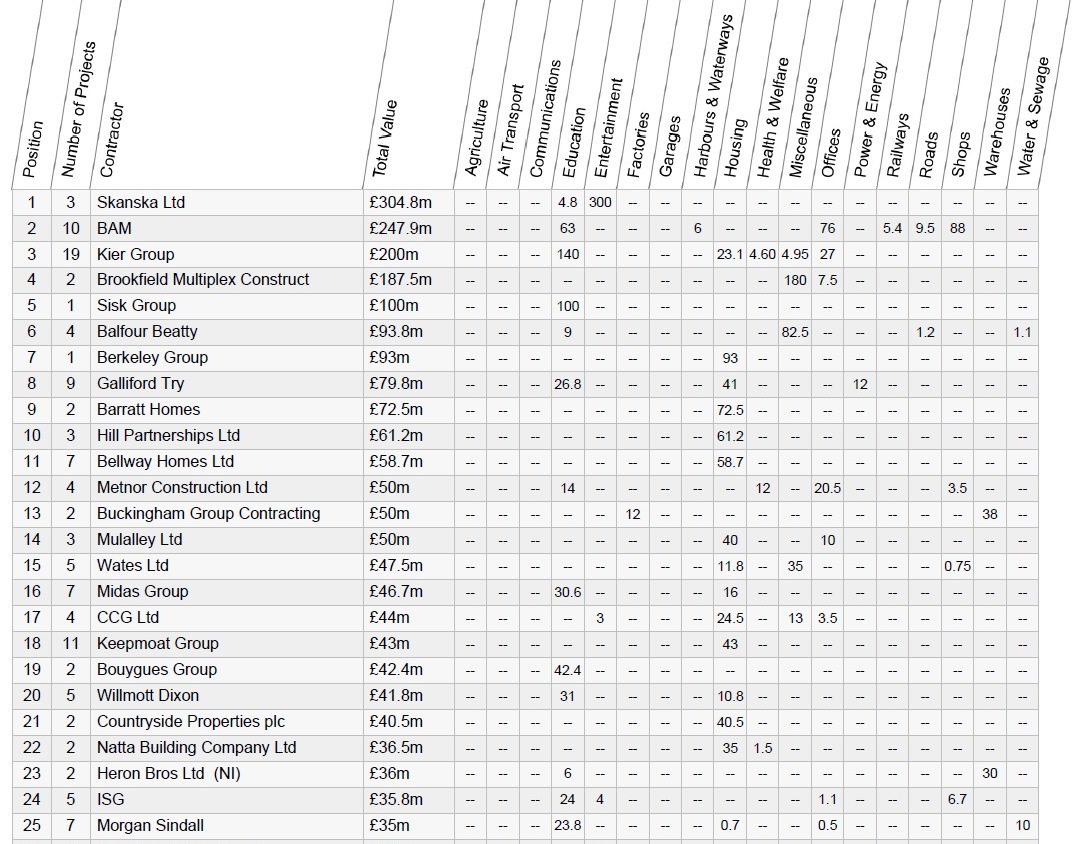Select the Water & Sewage column header

point(1033,117)
